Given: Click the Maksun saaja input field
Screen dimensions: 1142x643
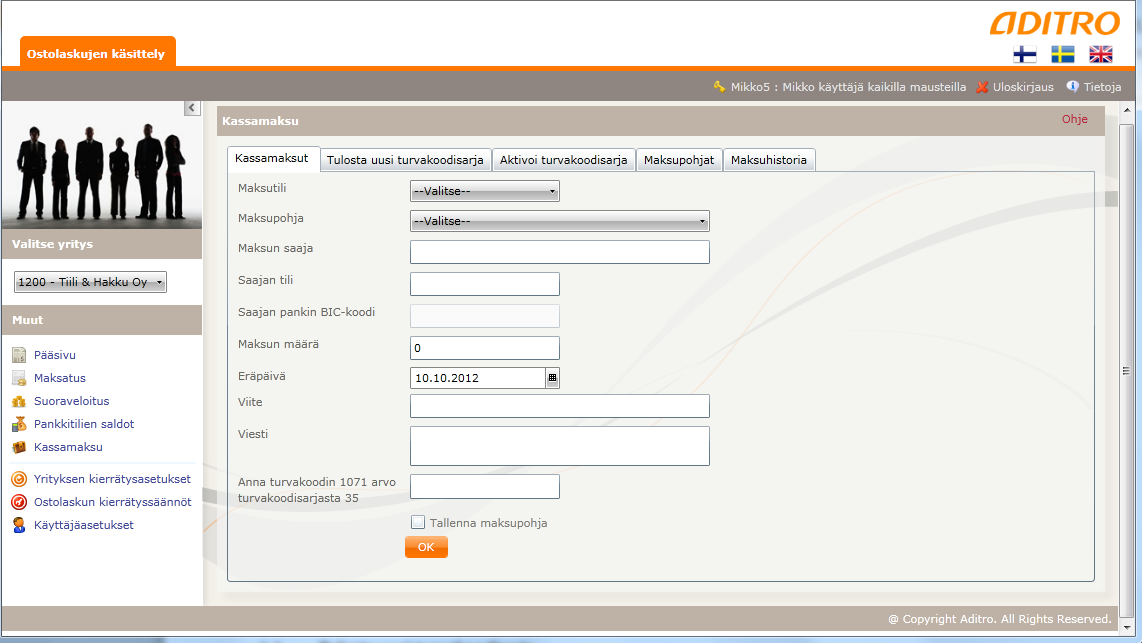Looking at the screenshot, I should tap(559, 252).
